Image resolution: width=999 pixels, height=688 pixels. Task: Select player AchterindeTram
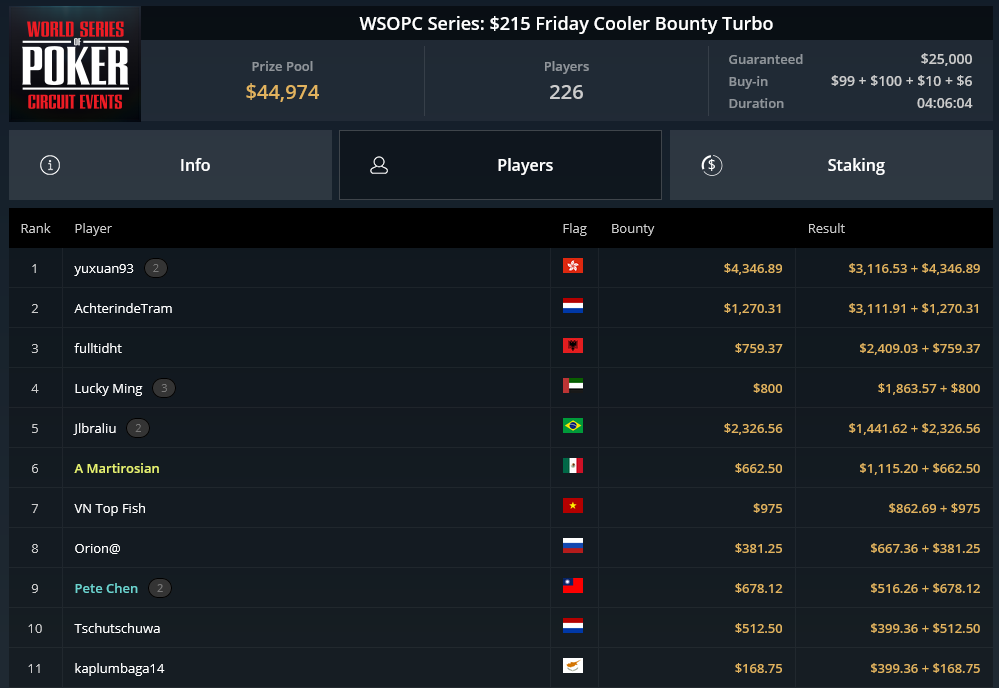[x=123, y=308]
